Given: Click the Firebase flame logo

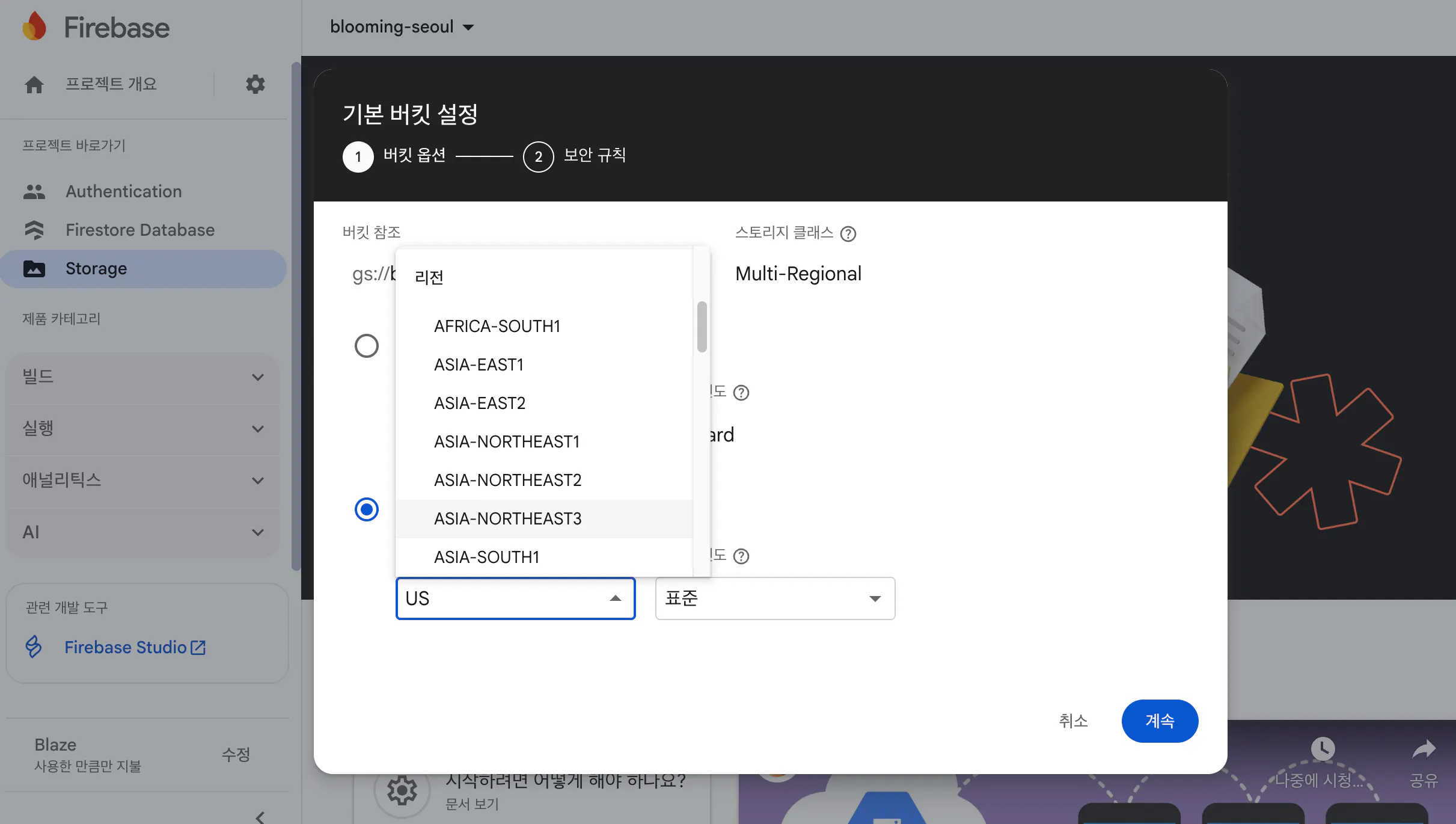Looking at the screenshot, I should [34, 26].
